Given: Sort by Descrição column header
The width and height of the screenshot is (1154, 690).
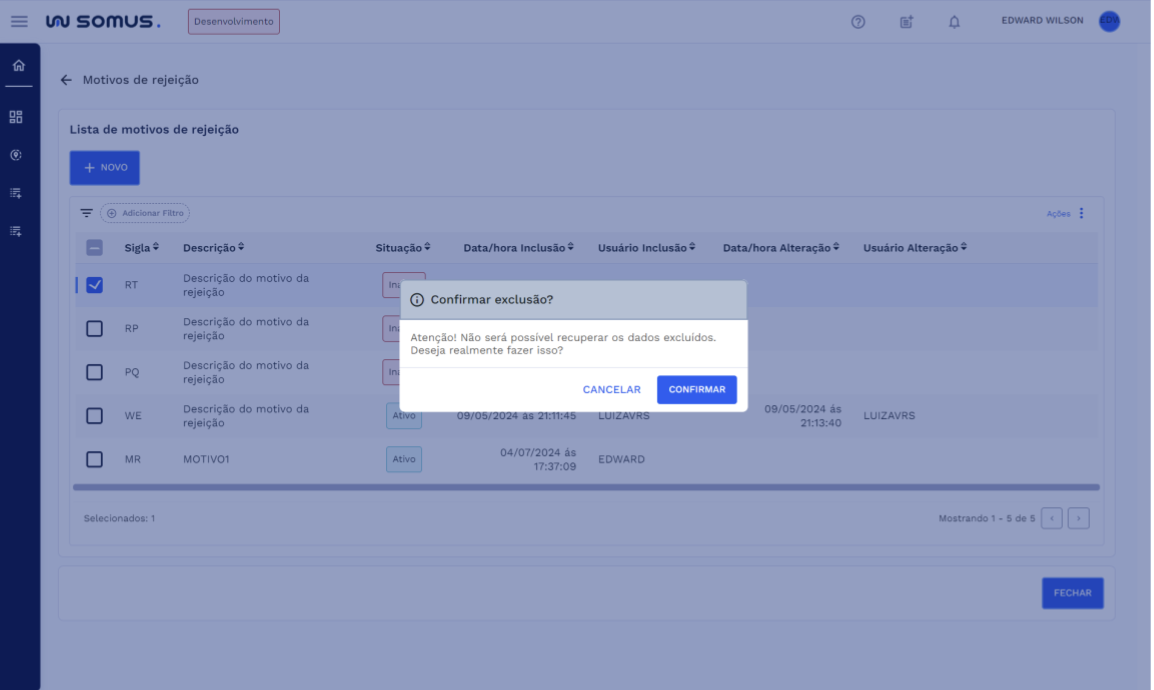Looking at the screenshot, I should (213, 248).
